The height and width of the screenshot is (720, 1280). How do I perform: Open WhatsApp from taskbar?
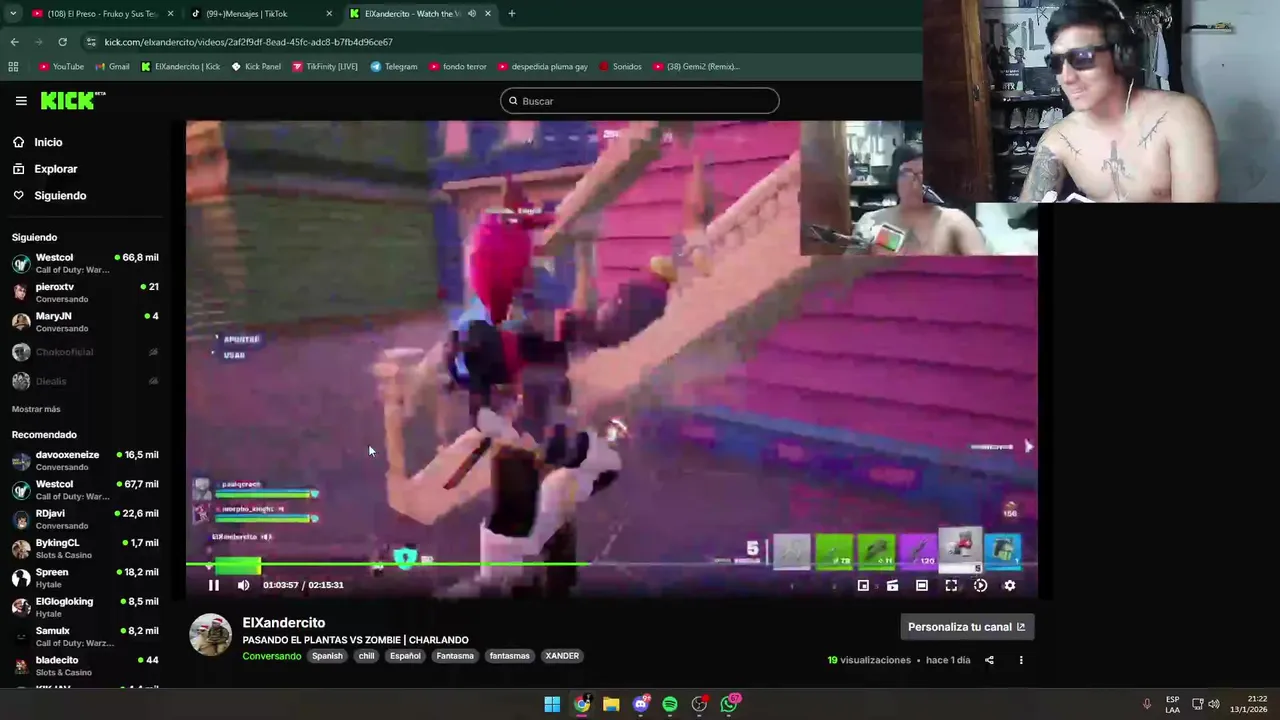tap(729, 704)
